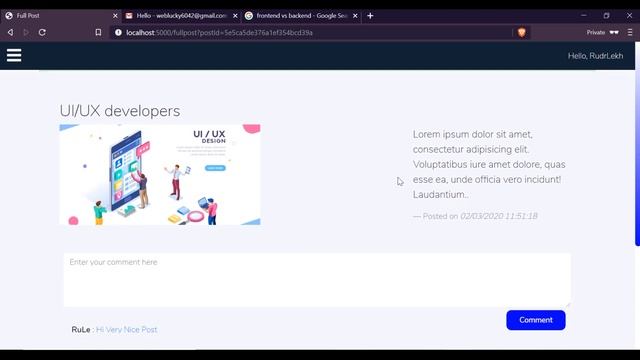Viewport: 640px width, 360px height.
Task: Click the Lorem ipsum post description text
Action: pyautogui.click(x=489, y=164)
